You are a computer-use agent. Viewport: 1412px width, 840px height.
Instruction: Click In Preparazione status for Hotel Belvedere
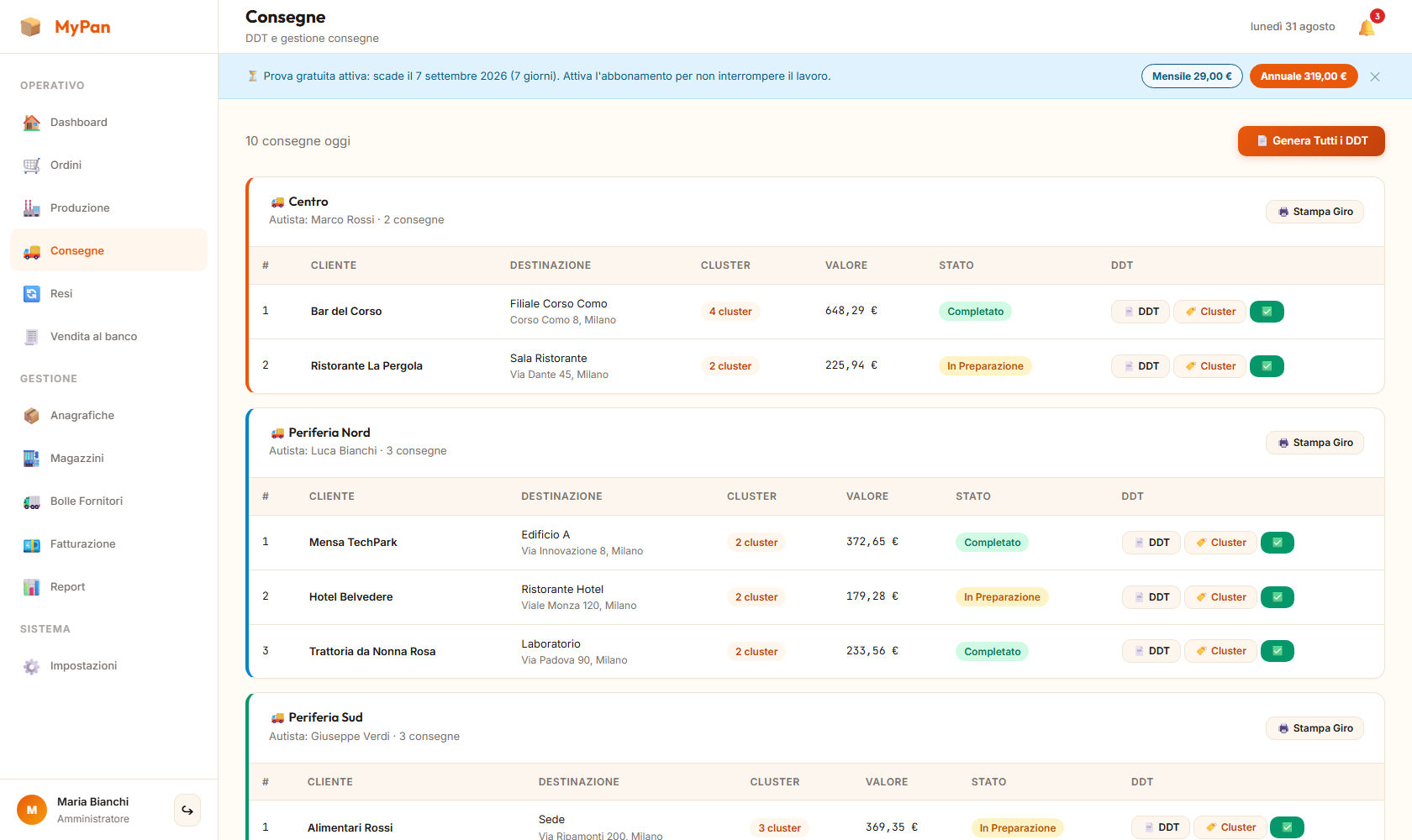tap(1002, 597)
